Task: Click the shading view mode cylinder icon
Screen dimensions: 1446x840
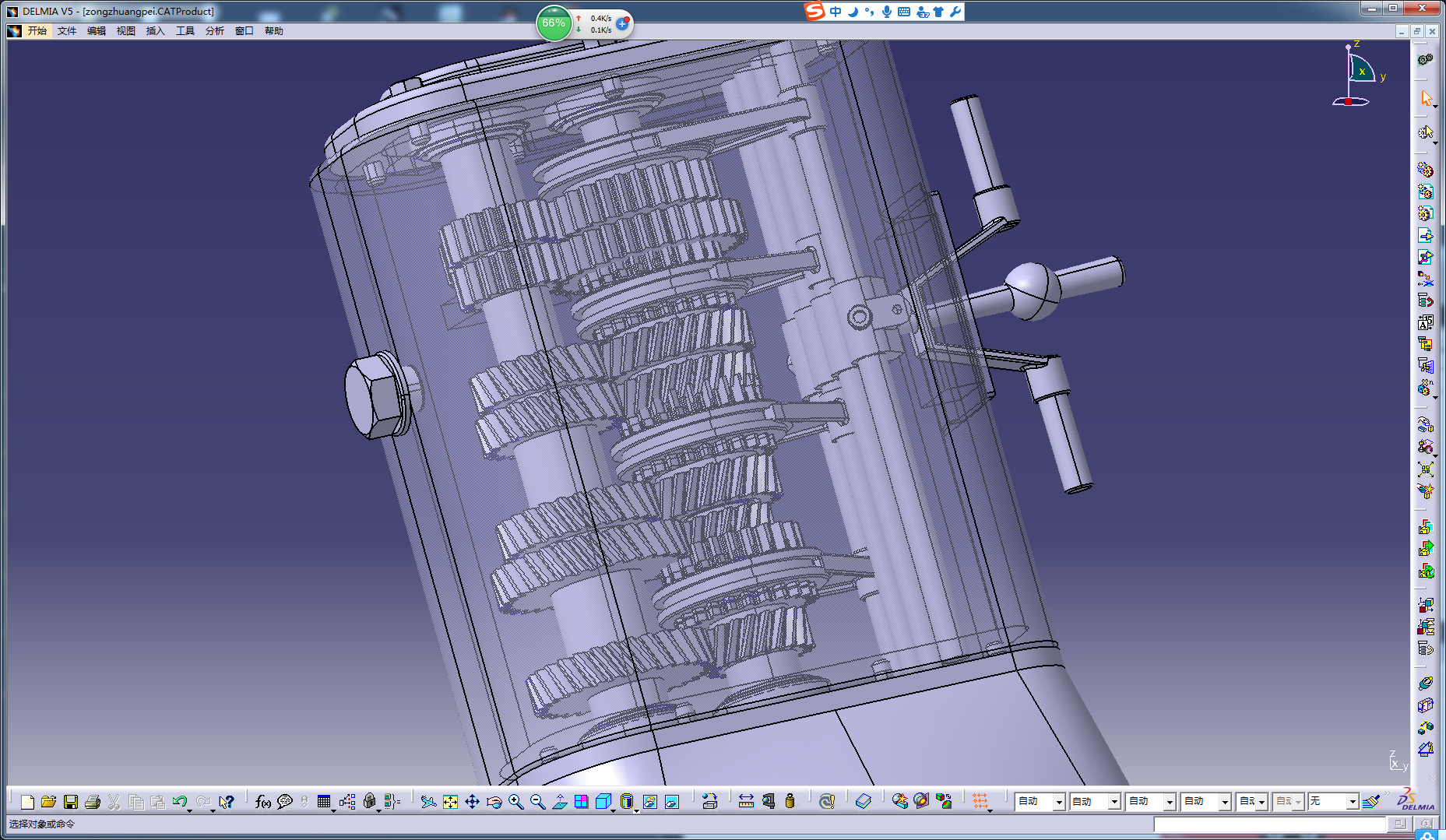Action: [626, 802]
